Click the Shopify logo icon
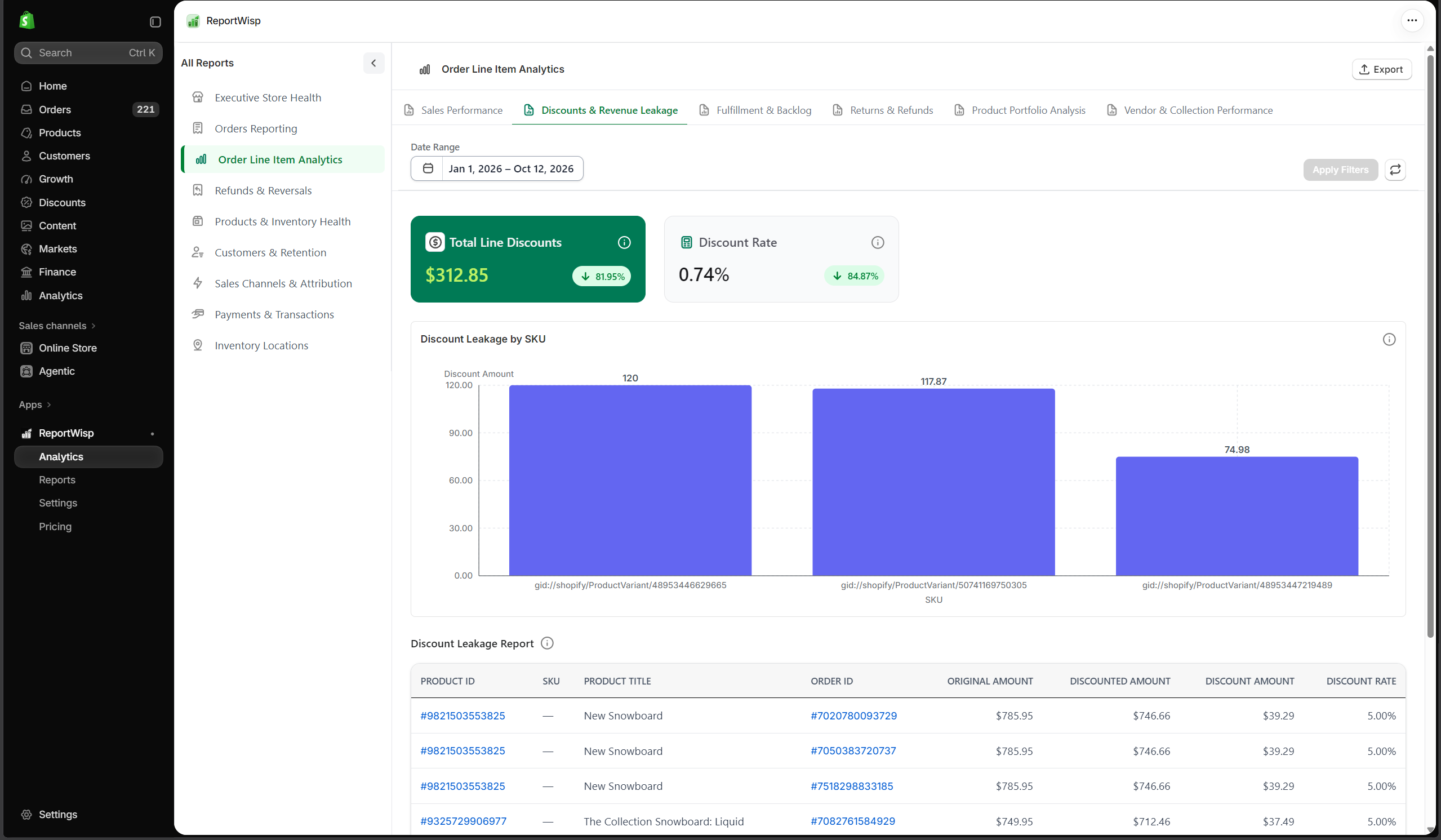Image resolution: width=1441 pixels, height=840 pixels. click(x=27, y=21)
